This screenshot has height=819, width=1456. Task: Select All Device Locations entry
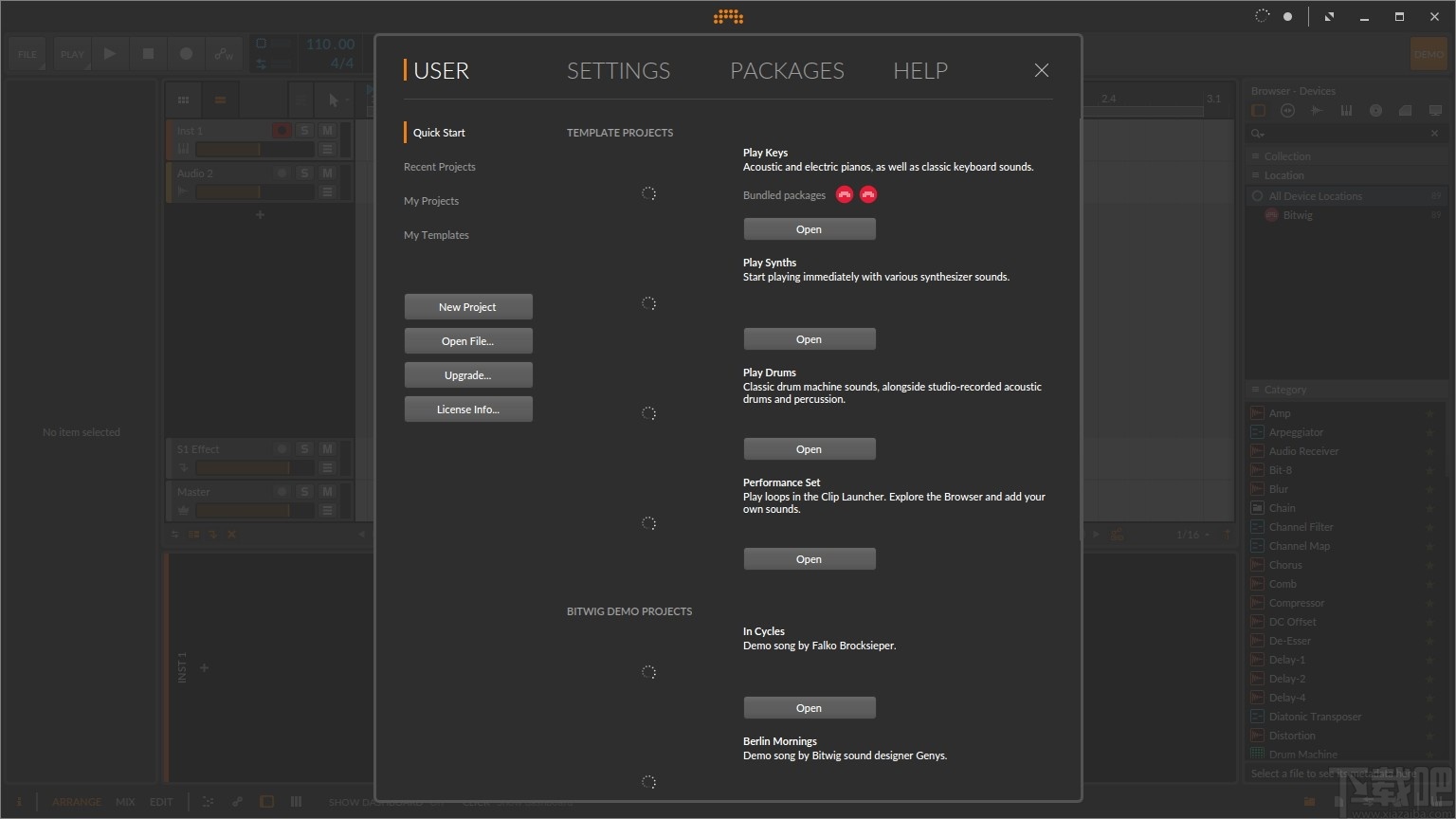click(x=1346, y=196)
